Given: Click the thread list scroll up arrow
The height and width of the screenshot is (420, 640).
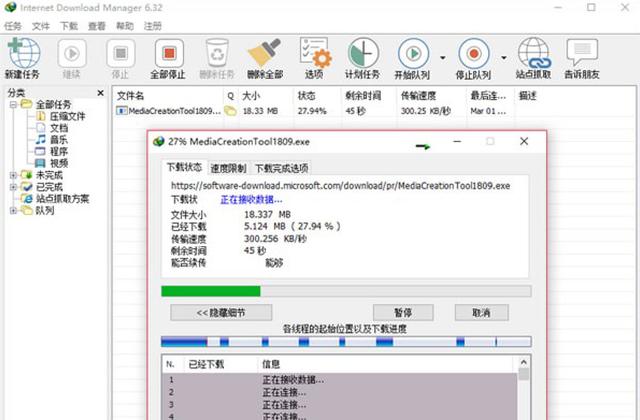Looking at the screenshot, I should pyautogui.click(x=524, y=362).
